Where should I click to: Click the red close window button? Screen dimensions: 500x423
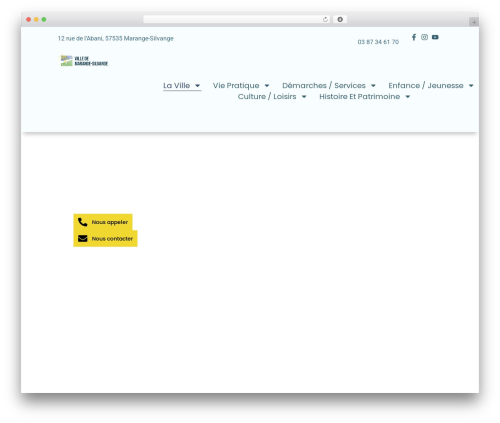point(29,19)
